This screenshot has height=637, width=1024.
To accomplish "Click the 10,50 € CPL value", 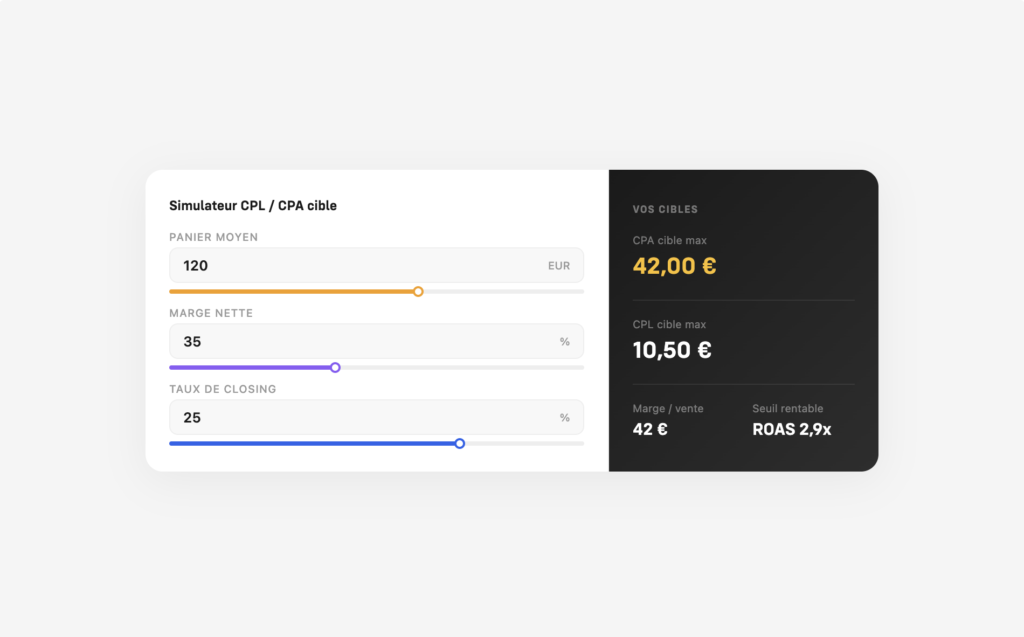I will pos(672,350).
